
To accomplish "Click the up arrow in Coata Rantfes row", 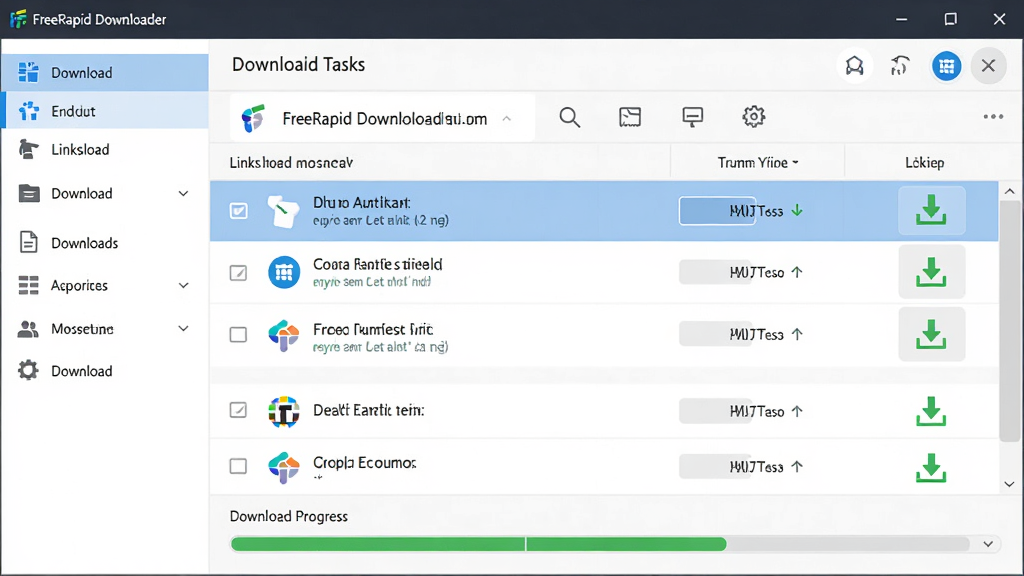I will click(x=797, y=272).
